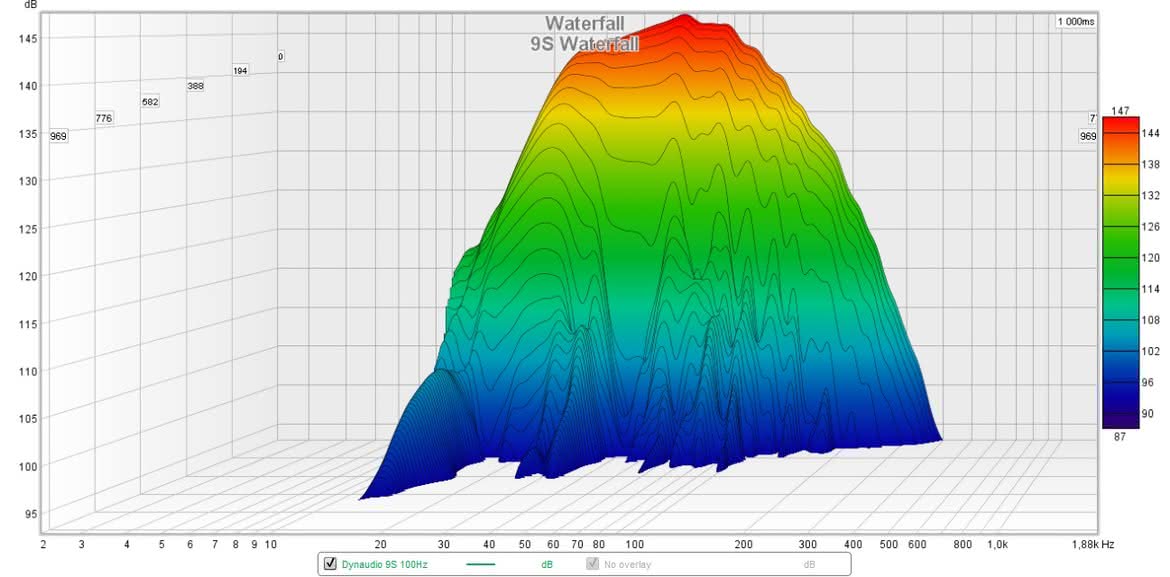Click the 582 time slice label

(x=150, y=102)
